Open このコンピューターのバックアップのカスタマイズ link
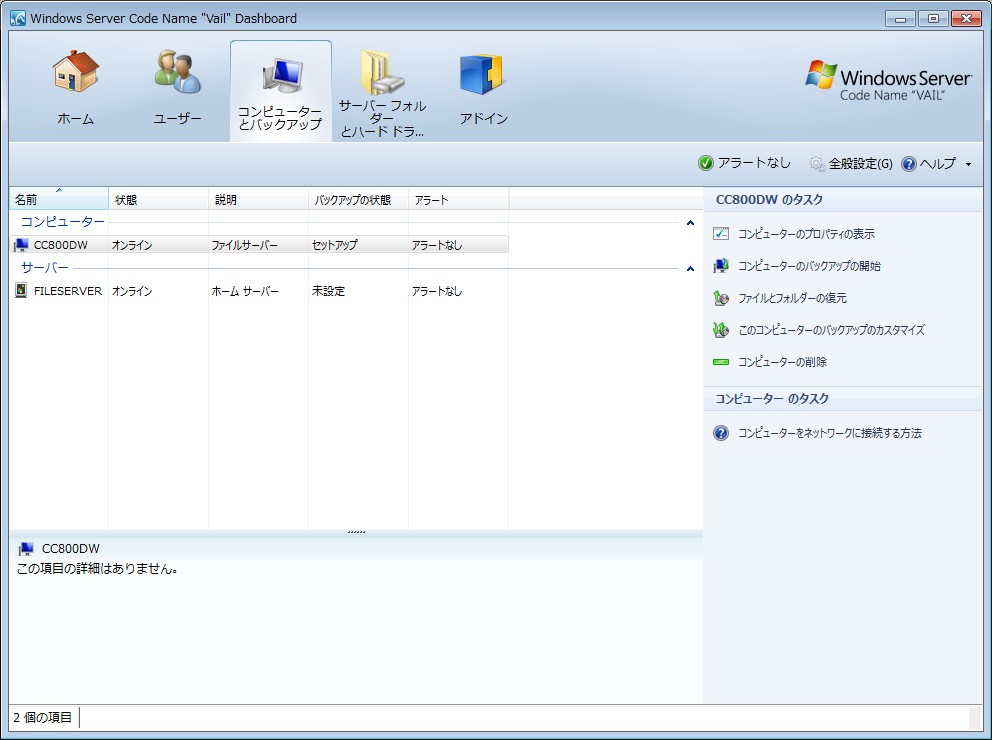 click(x=831, y=330)
